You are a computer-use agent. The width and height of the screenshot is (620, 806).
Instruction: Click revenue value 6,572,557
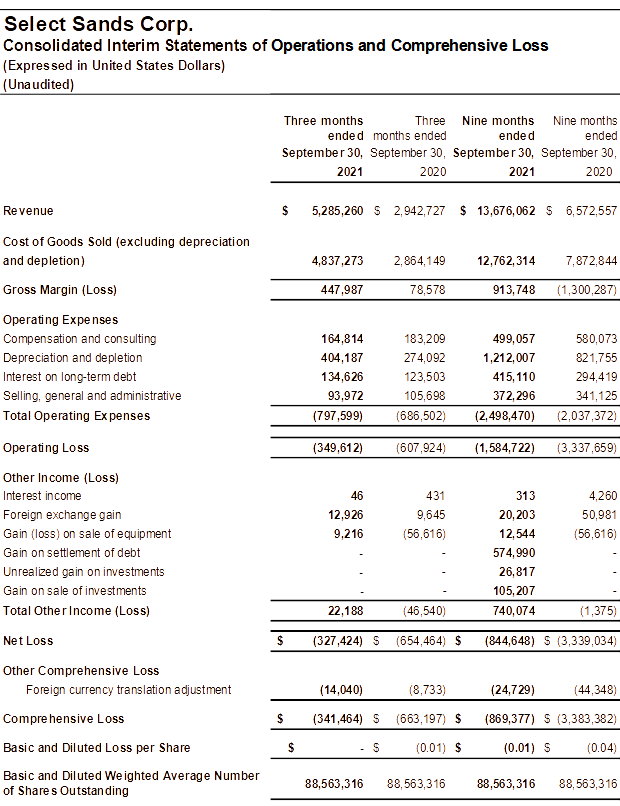pos(591,211)
